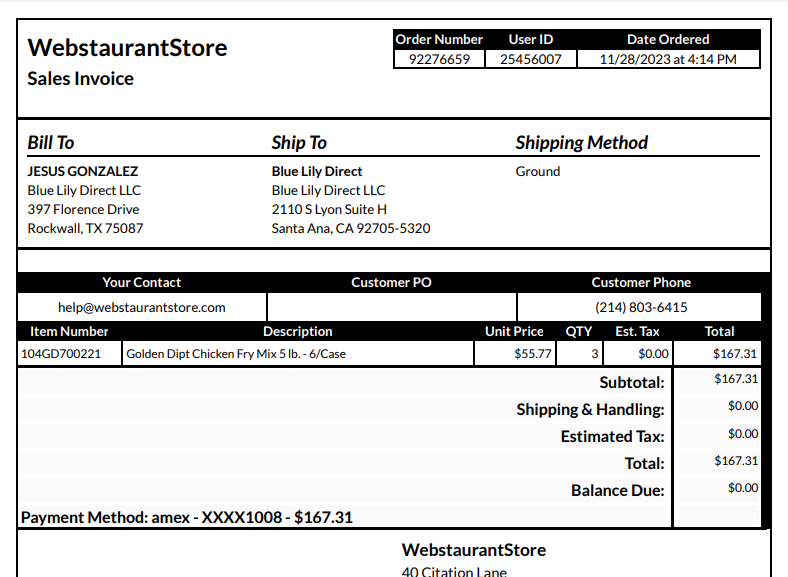This screenshot has height=577, width=788.
Task: Select the customer phone number (214) 803-6415
Action: pyautogui.click(x=641, y=307)
